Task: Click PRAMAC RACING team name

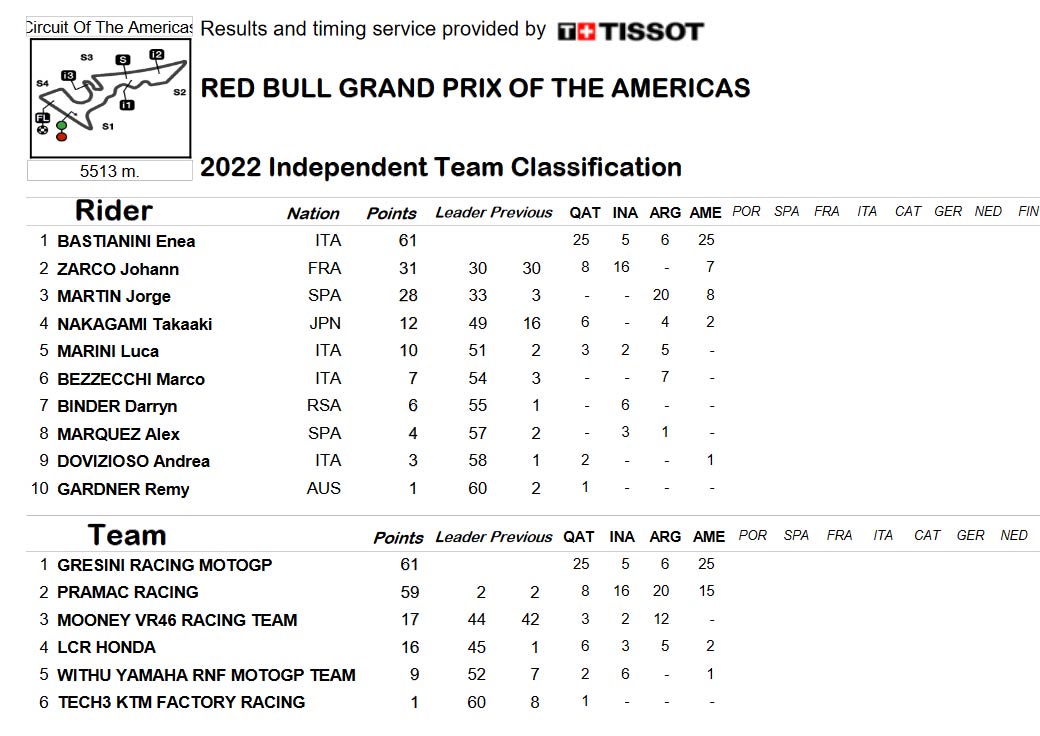Action: 128,592
